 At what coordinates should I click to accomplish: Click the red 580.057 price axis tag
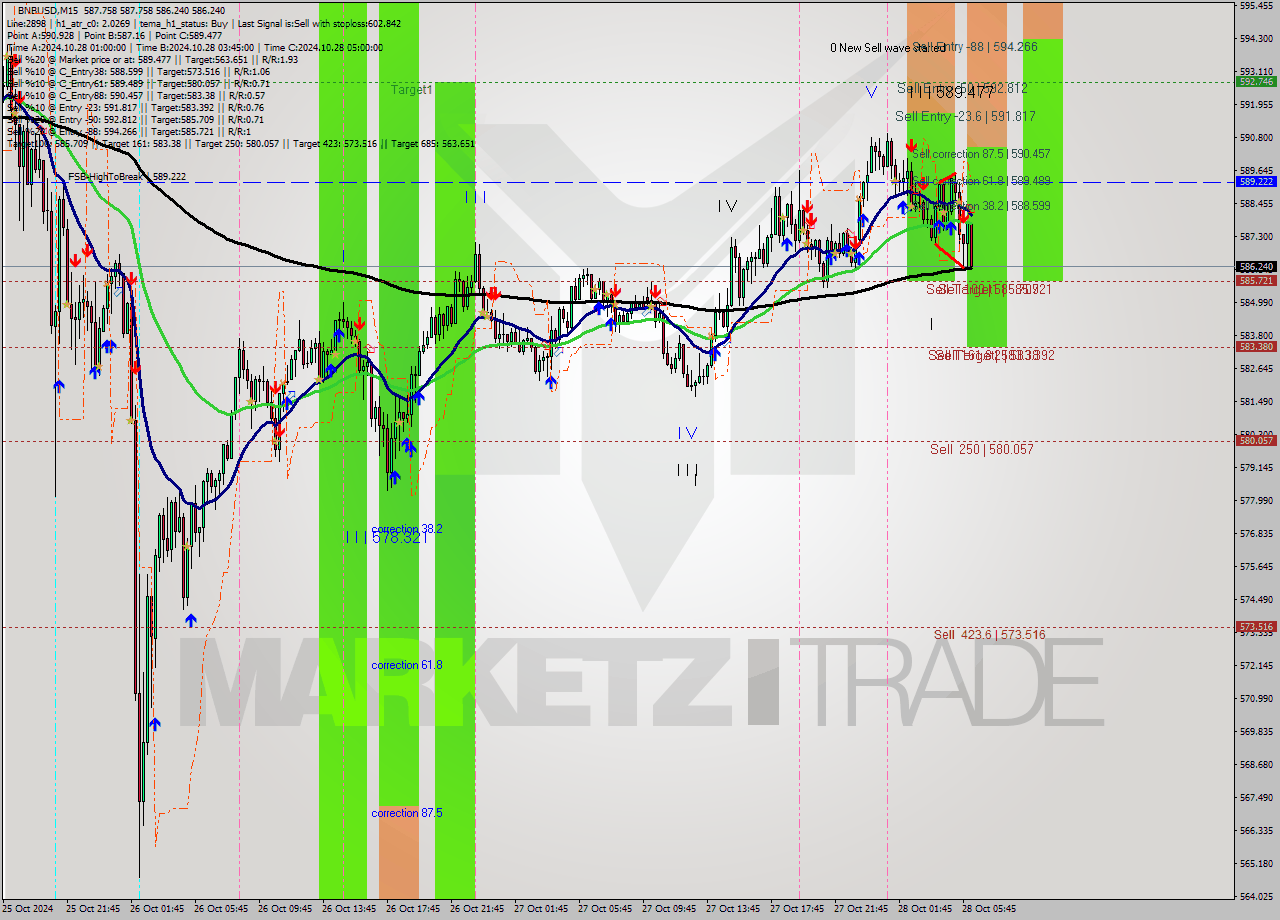(1256, 440)
